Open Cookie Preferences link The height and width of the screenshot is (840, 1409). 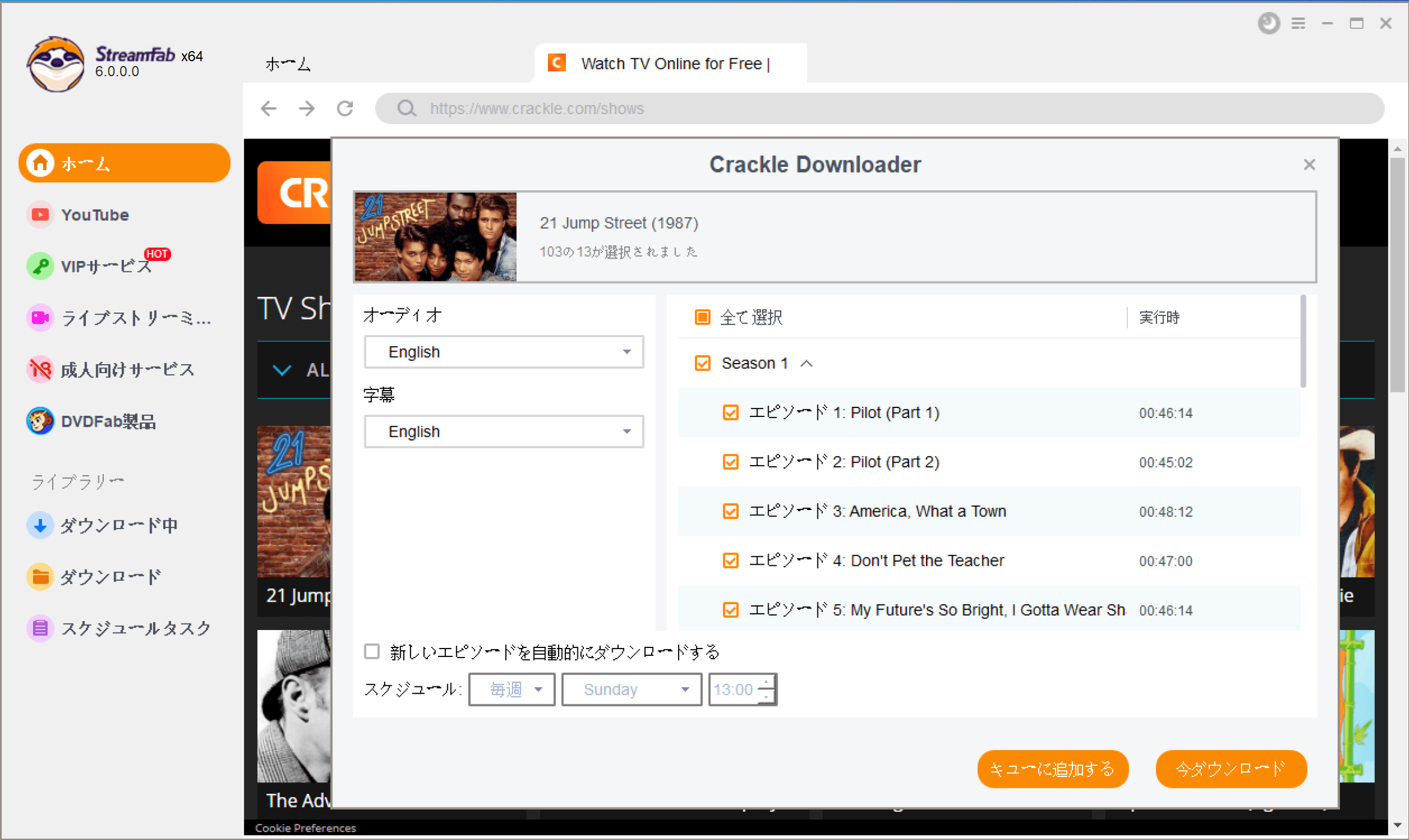(305, 828)
